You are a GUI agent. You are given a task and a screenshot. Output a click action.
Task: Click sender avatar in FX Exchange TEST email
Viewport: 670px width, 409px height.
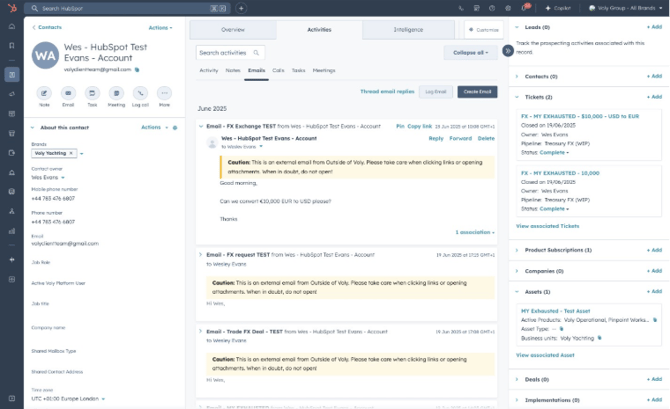point(212,142)
